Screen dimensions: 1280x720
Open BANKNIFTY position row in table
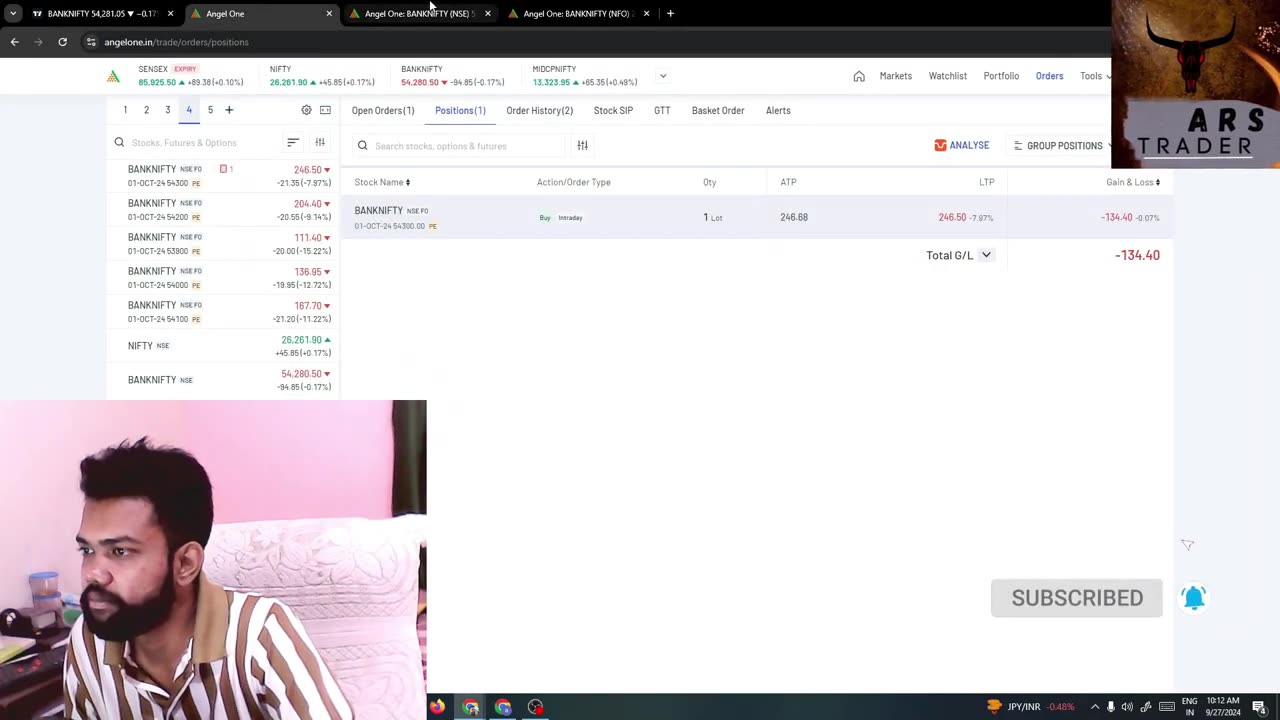(756, 218)
